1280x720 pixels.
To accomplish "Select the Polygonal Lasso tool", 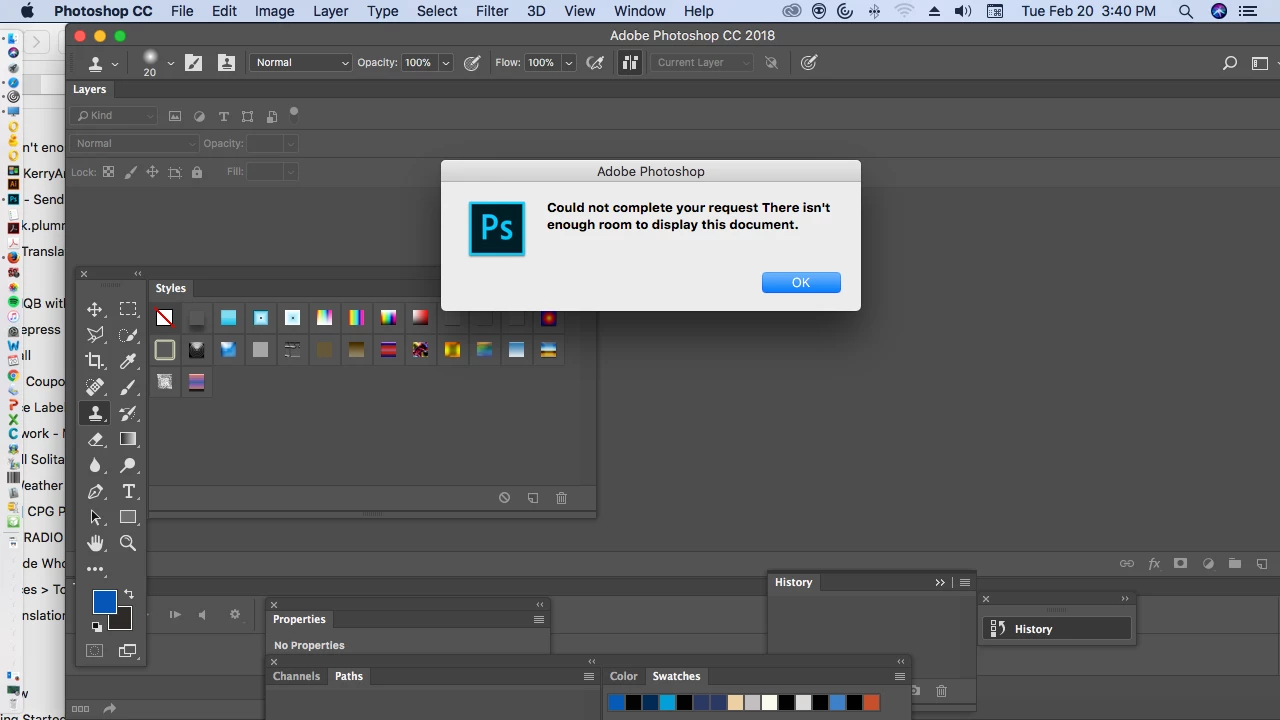I will [x=95, y=336].
